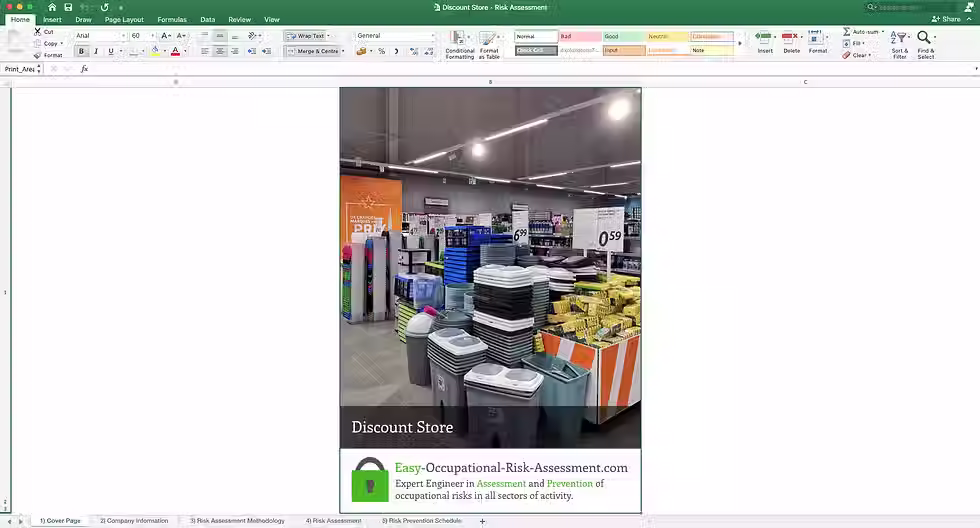Image resolution: width=980 pixels, height=528 pixels.
Task: Open the Draw ribbon tab
Action: [83, 19]
